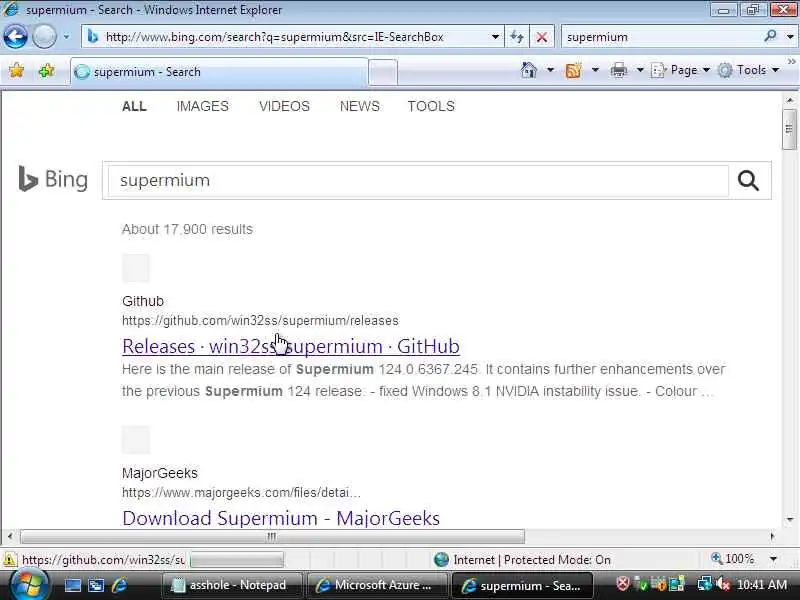Click the Github site name text
This screenshot has height=600, width=800.
coord(143,302)
